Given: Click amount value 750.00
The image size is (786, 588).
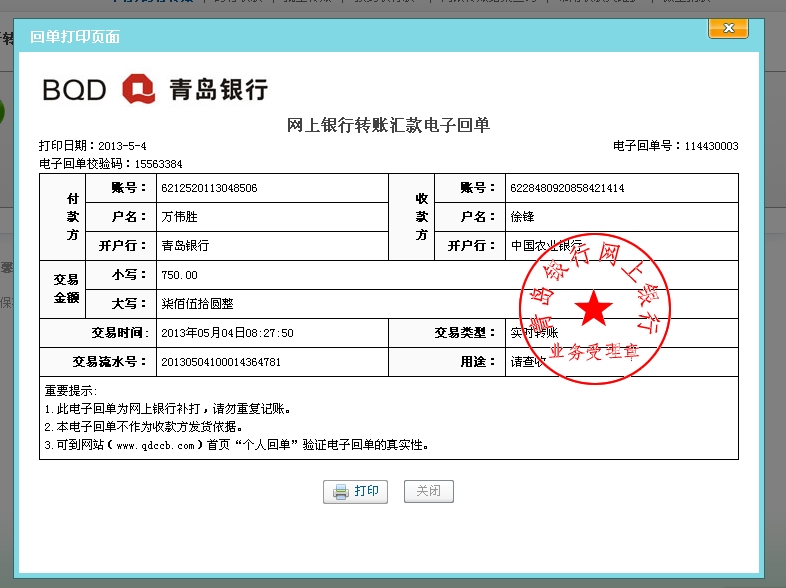Looking at the screenshot, I should (x=179, y=275).
